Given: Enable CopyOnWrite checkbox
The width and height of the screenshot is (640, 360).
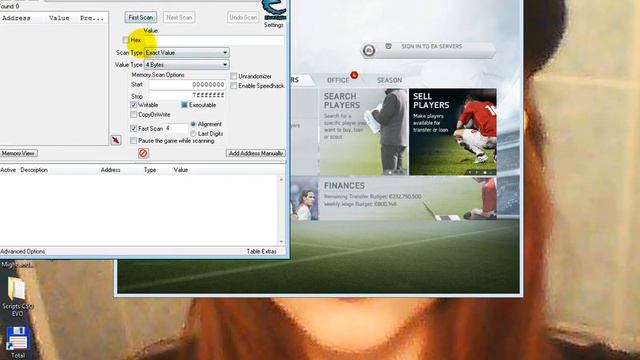Looking at the screenshot, I should [133, 115].
